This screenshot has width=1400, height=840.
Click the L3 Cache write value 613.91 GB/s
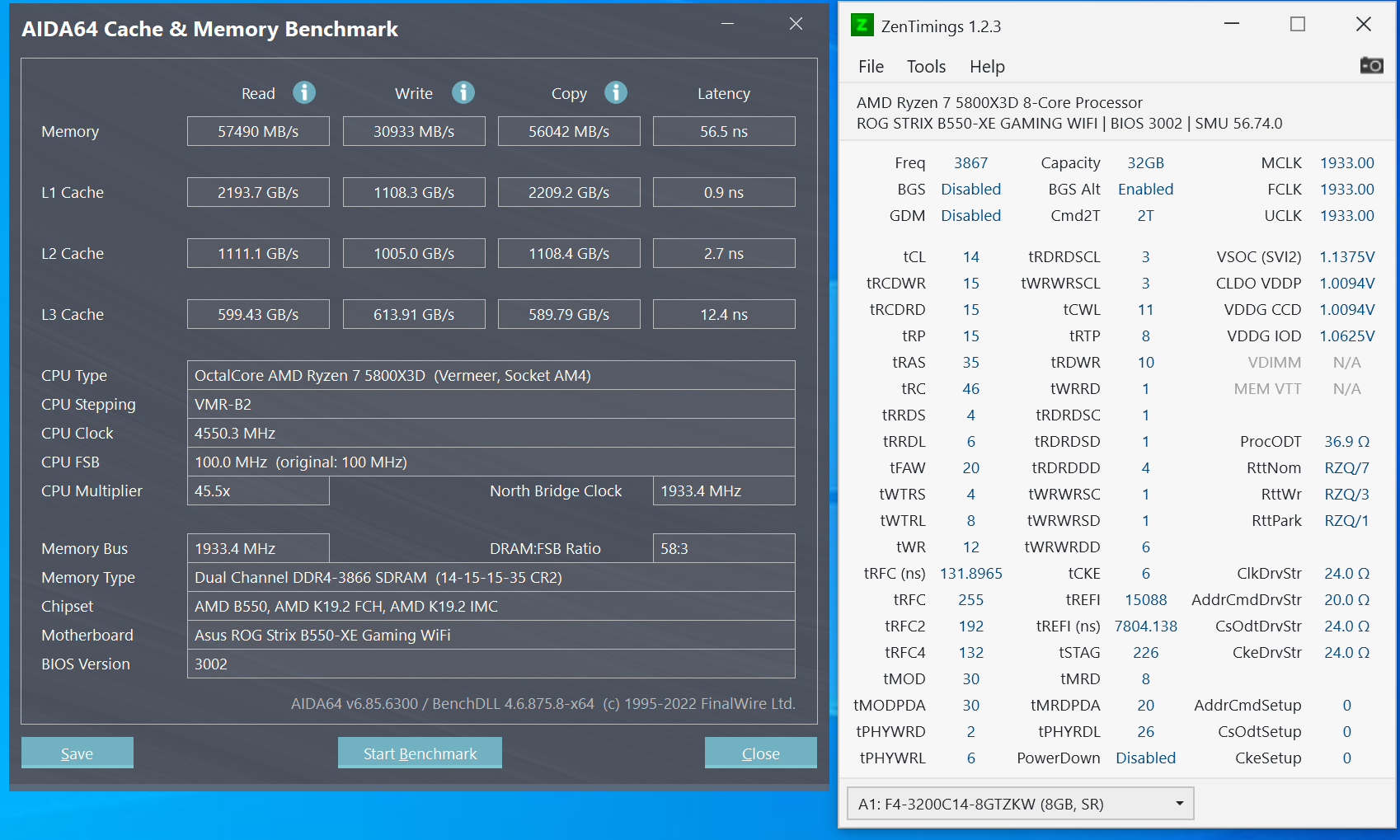tap(414, 314)
